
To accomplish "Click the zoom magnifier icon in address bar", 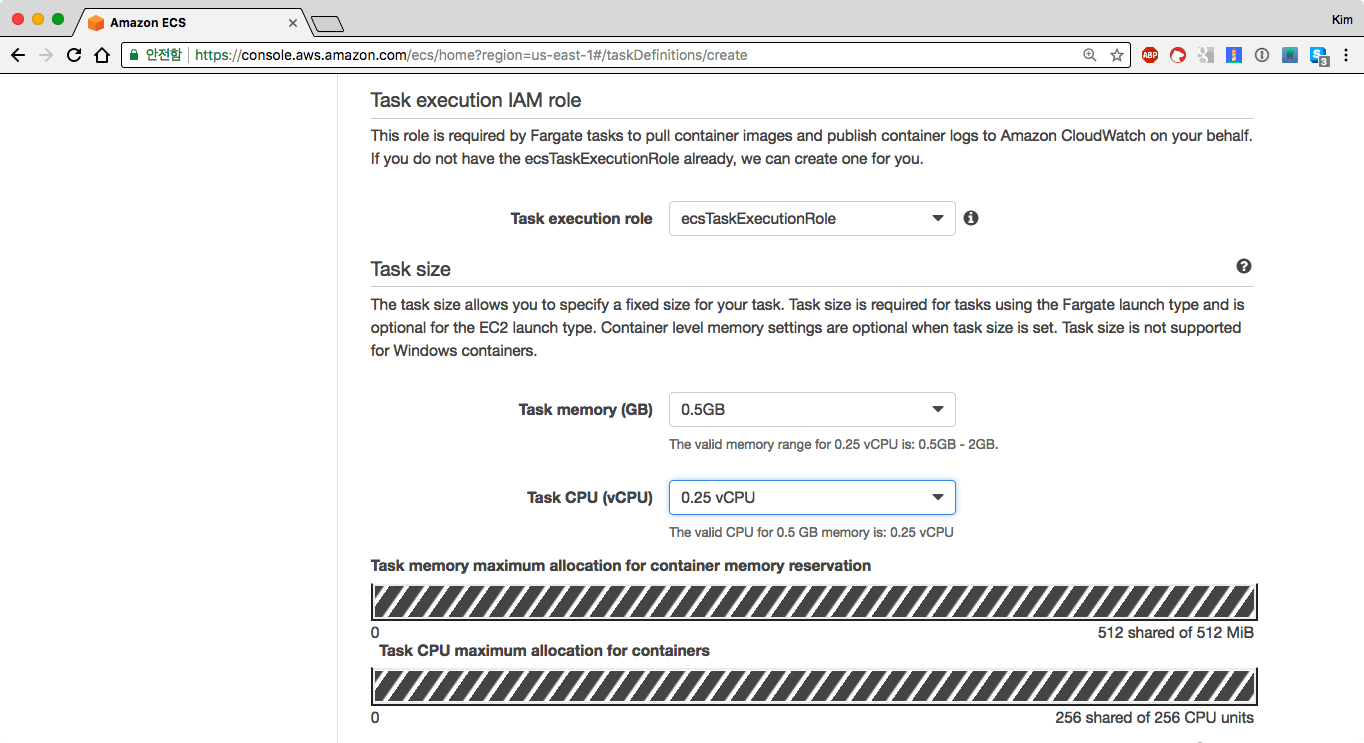I will click(x=1090, y=55).
